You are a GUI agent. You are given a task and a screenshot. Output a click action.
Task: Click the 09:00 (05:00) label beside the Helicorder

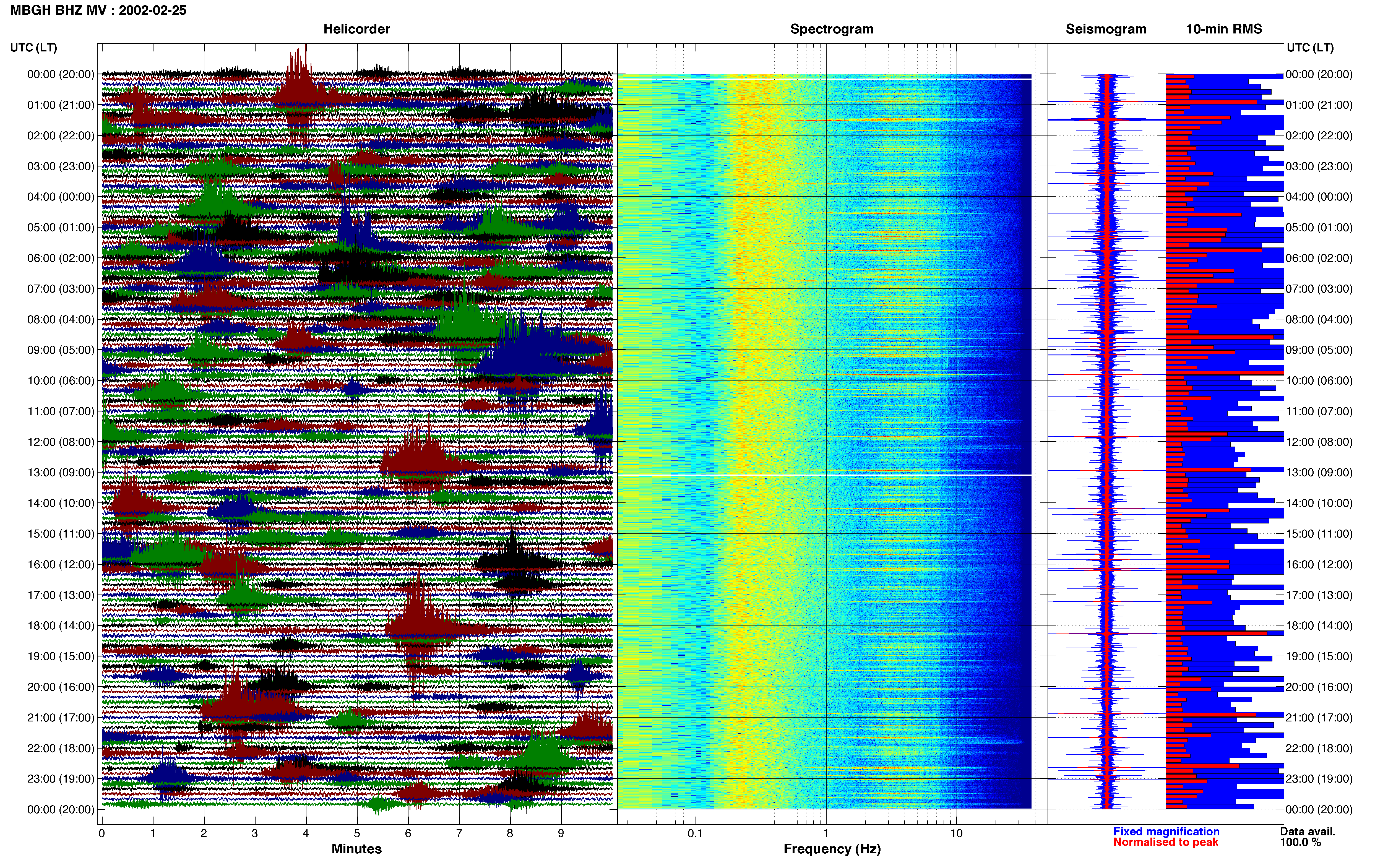pyautogui.click(x=61, y=350)
